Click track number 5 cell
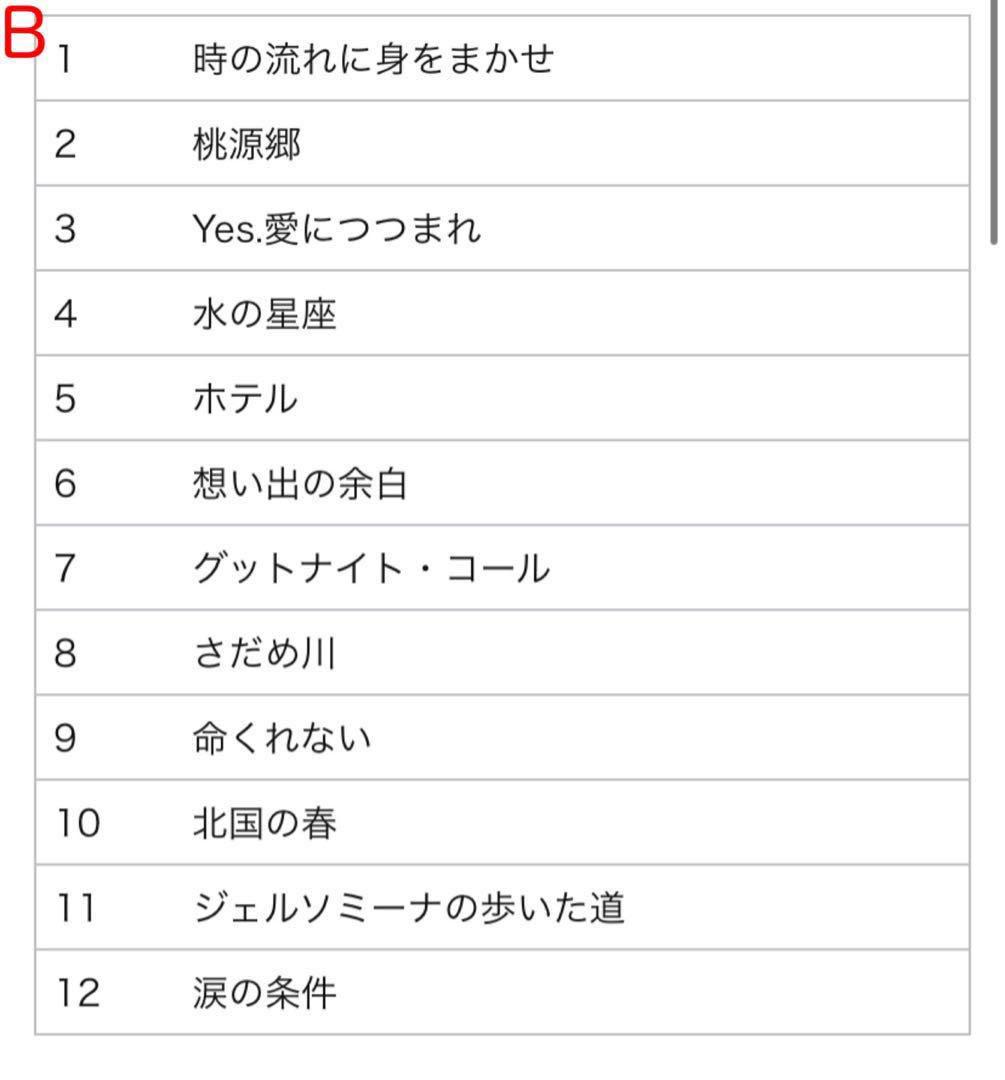 tap(66, 400)
